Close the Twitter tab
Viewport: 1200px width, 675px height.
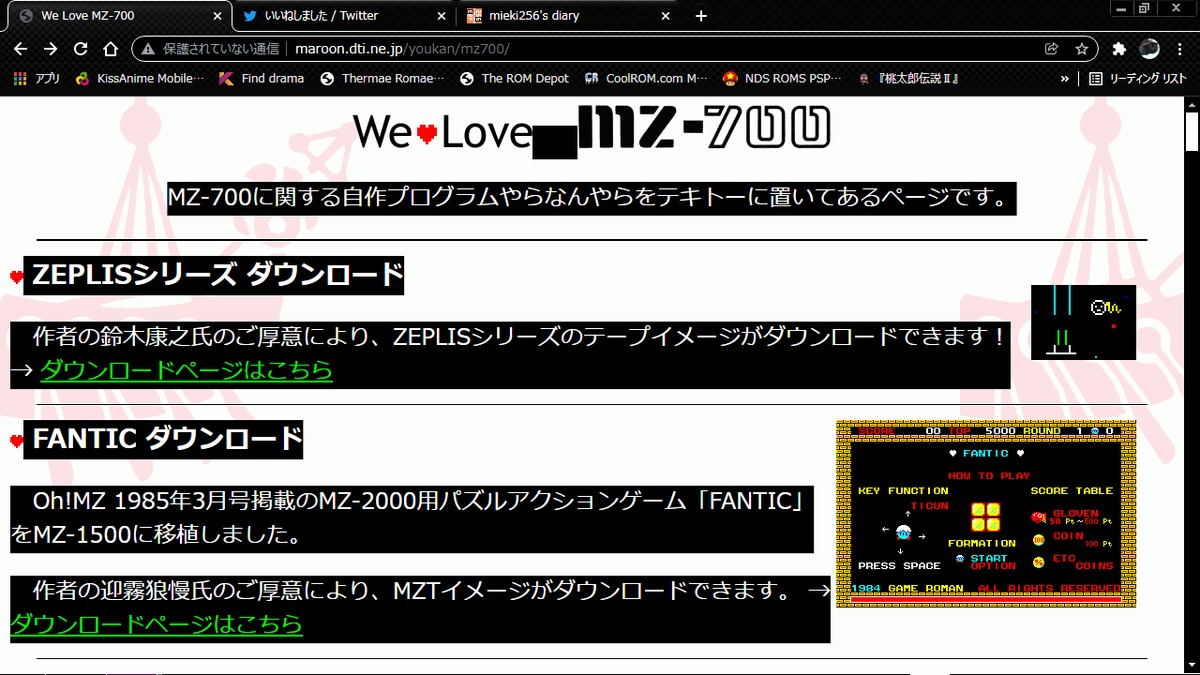click(441, 16)
